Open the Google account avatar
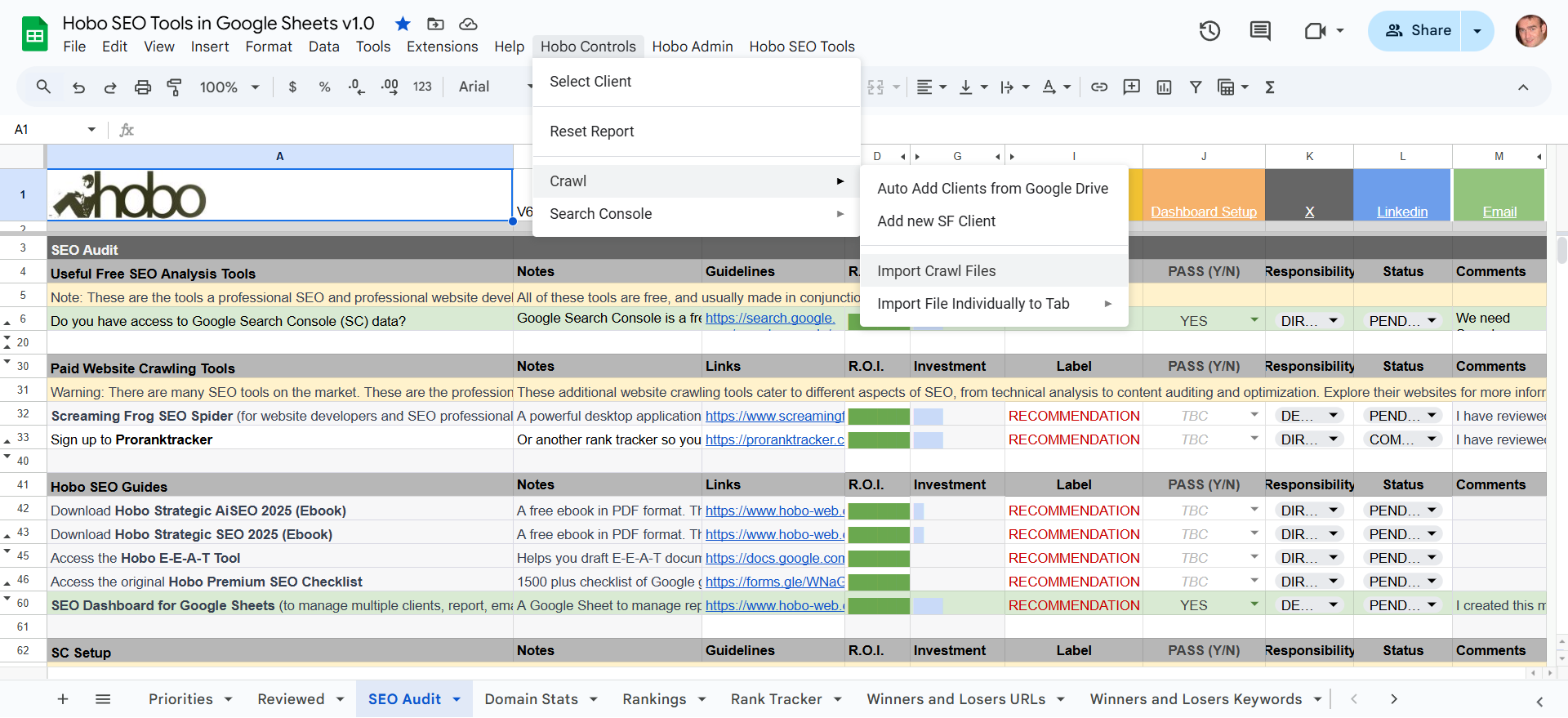The image size is (1568, 718). pyautogui.click(x=1530, y=31)
